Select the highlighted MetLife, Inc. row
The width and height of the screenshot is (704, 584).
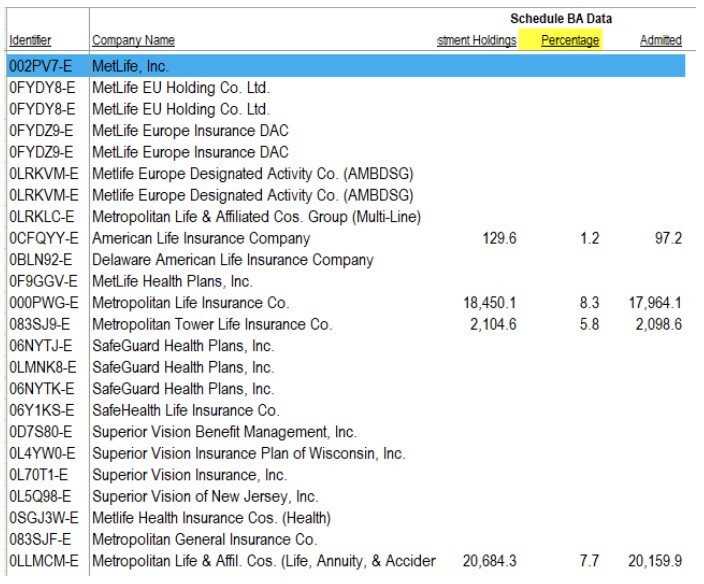click(x=346, y=66)
